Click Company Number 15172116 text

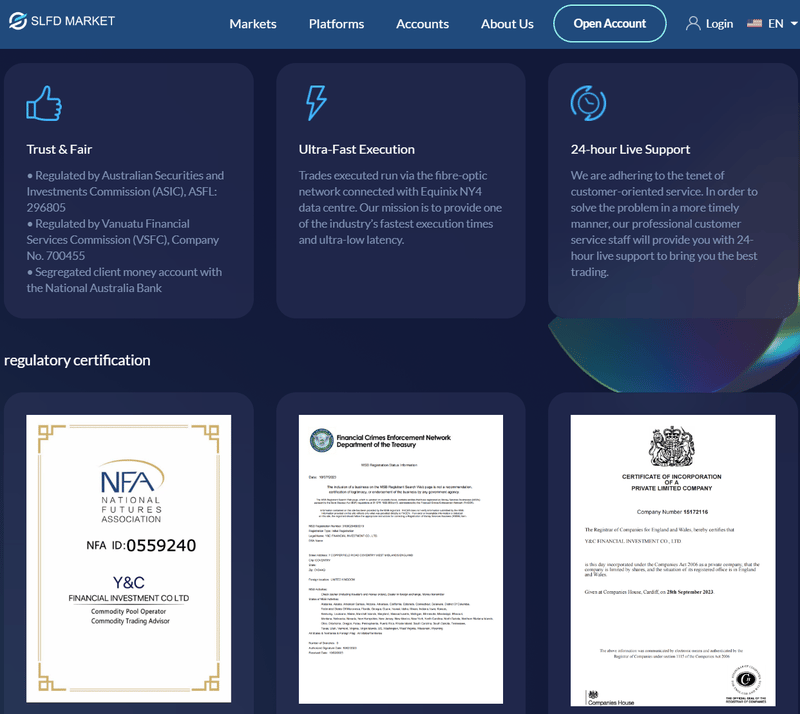point(672,512)
